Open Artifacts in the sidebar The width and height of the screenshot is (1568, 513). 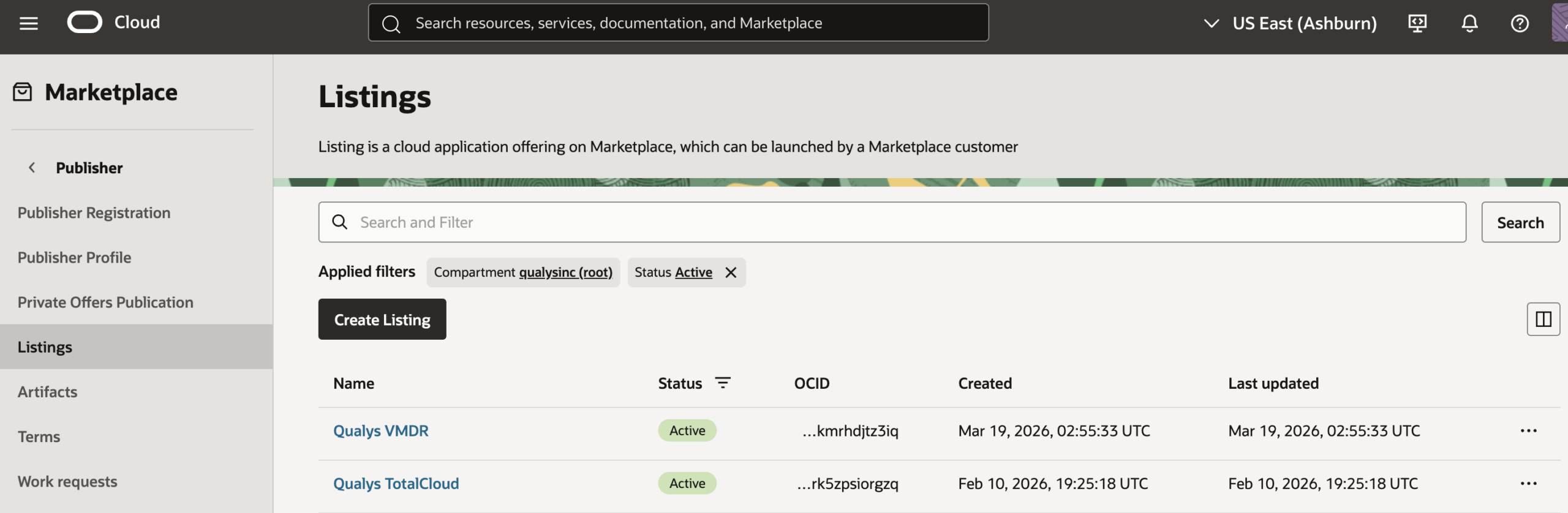(47, 392)
